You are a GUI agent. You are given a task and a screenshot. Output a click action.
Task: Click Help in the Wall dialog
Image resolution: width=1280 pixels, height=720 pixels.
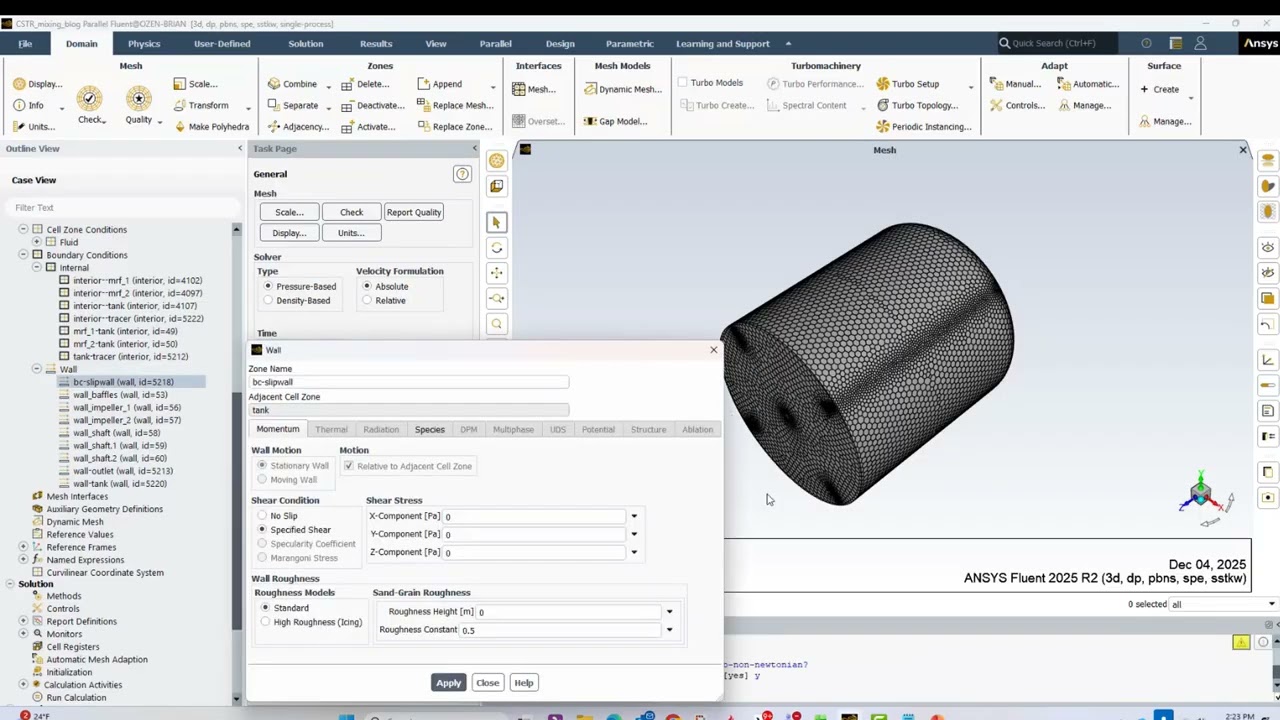click(x=524, y=683)
